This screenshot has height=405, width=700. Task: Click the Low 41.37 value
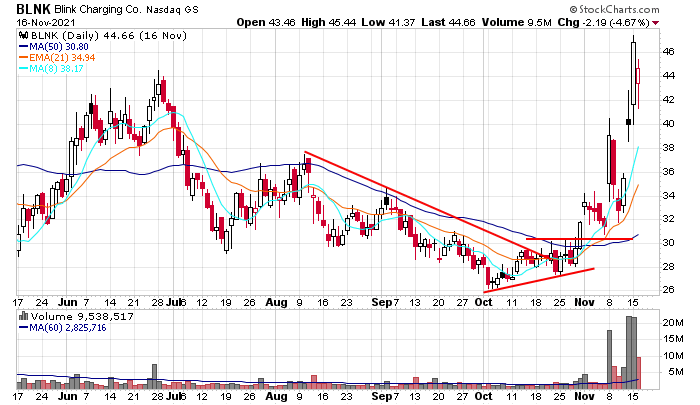pyautogui.click(x=388, y=22)
